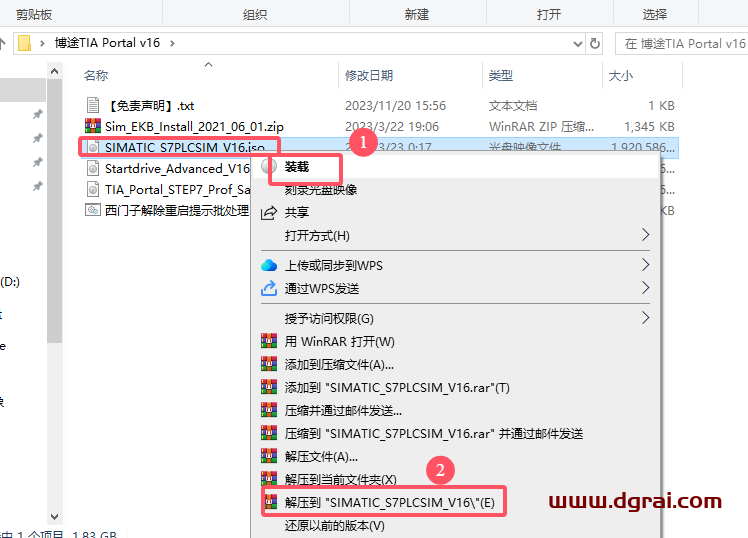Click WinRAR icon beside 用 WinRAR 打开(W)
748x538 pixels.
pyautogui.click(x=269, y=341)
